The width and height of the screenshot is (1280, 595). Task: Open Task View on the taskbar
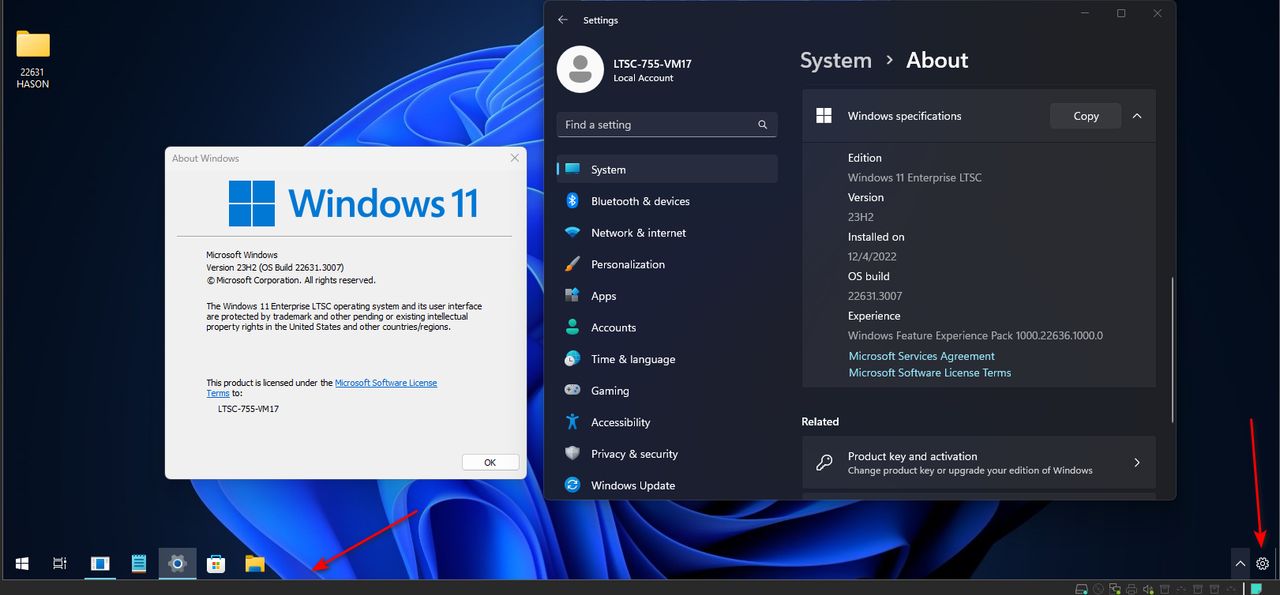pos(60,564)
